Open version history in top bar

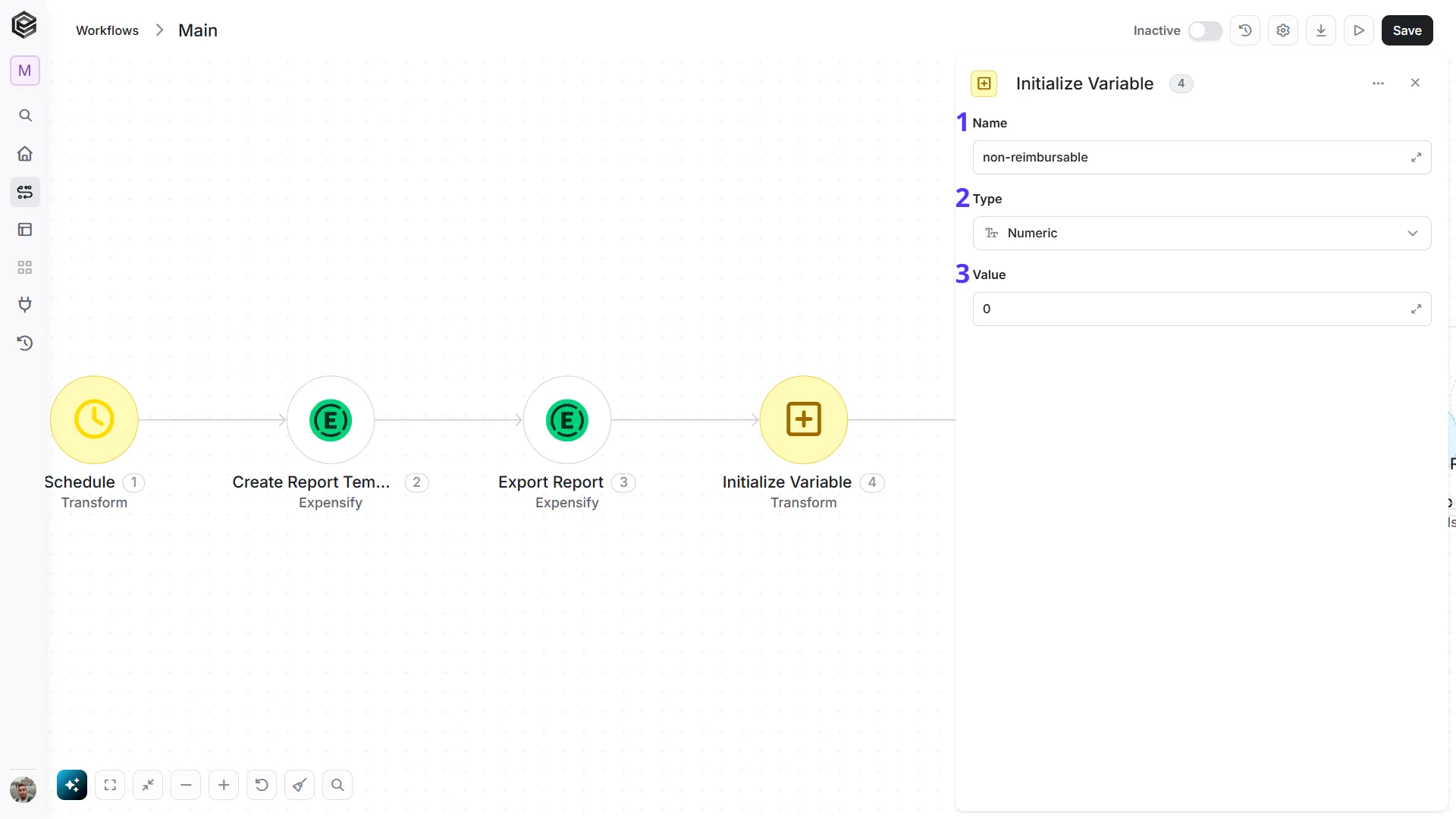pyautogui.click(x=1245, y=30)
